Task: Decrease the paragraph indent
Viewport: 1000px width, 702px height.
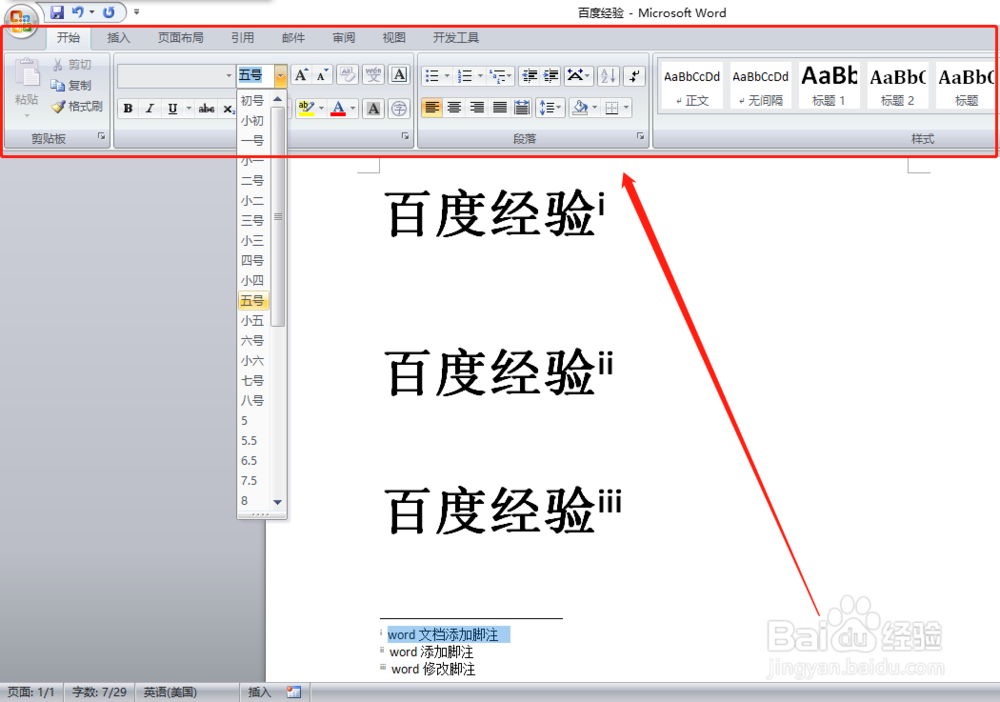Action: 529,77
